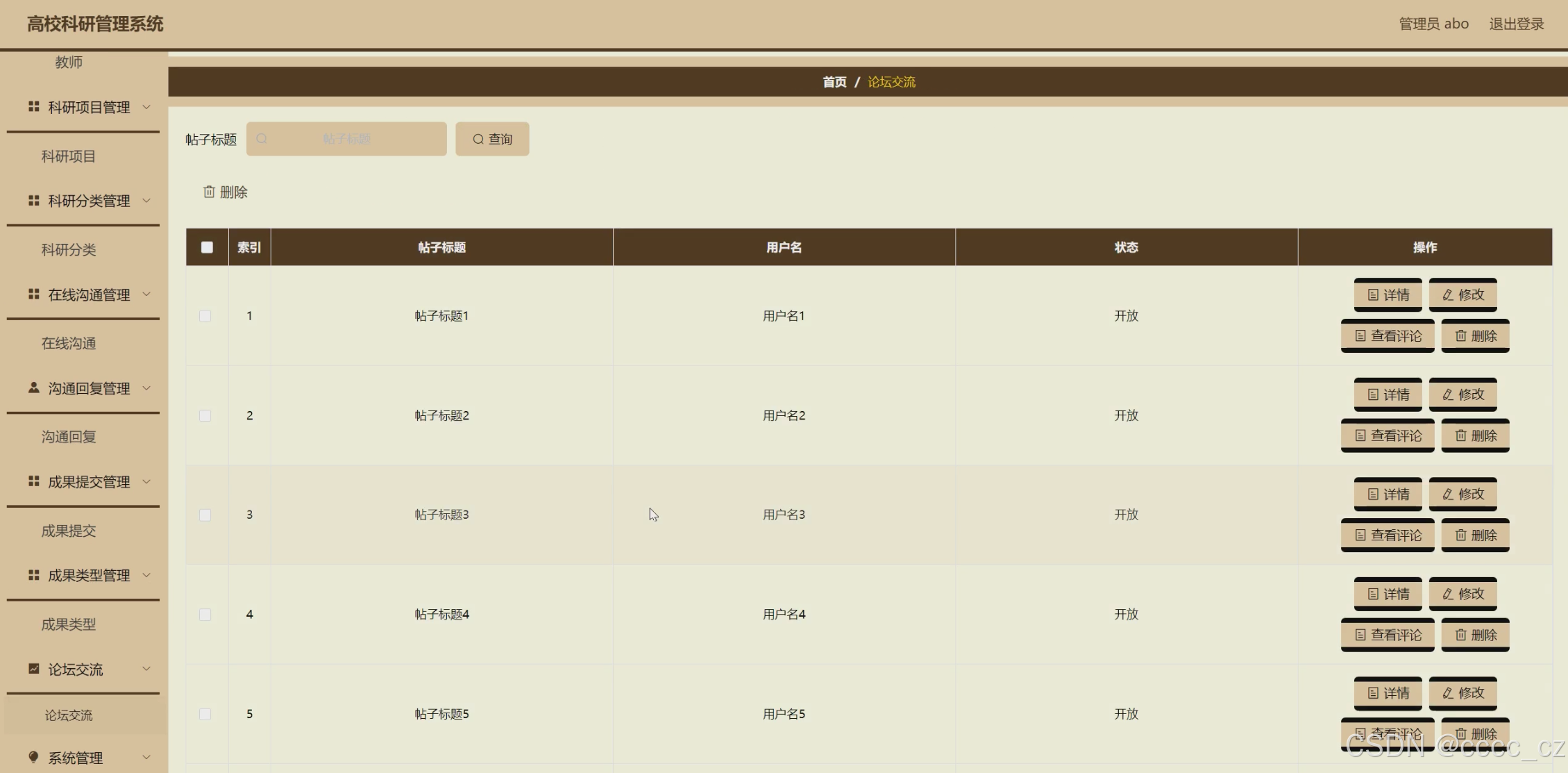
Task: Open the 科研项目 sidebar item
Action: 68,156
